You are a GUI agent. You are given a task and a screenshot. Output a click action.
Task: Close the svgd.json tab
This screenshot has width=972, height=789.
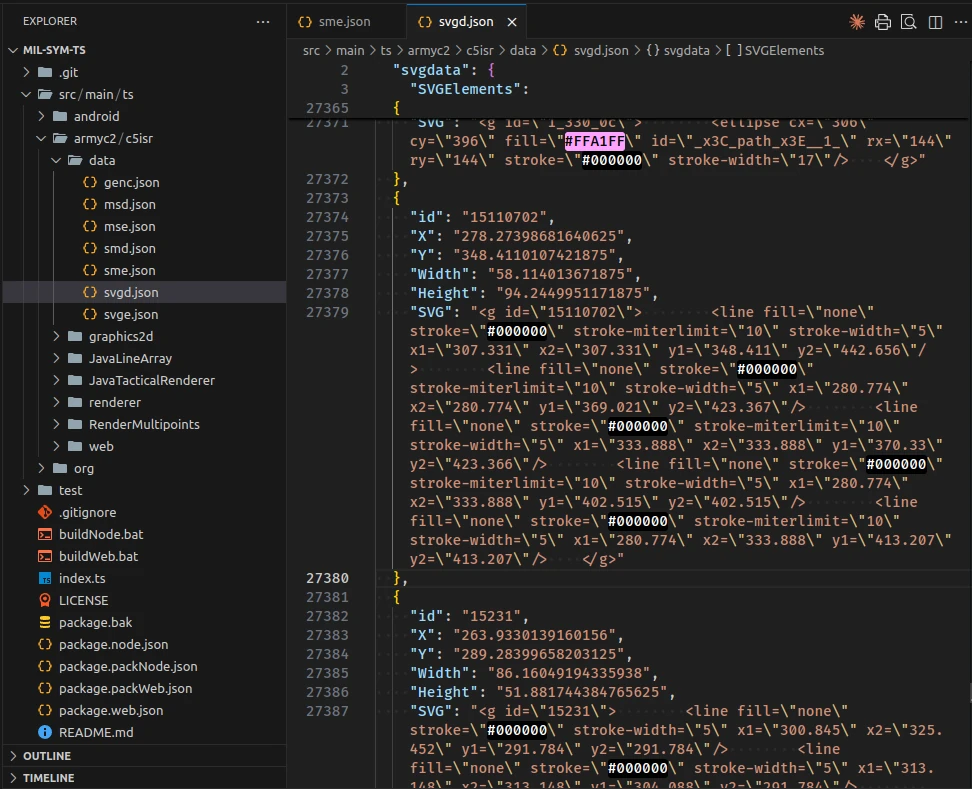coord(512,21)
